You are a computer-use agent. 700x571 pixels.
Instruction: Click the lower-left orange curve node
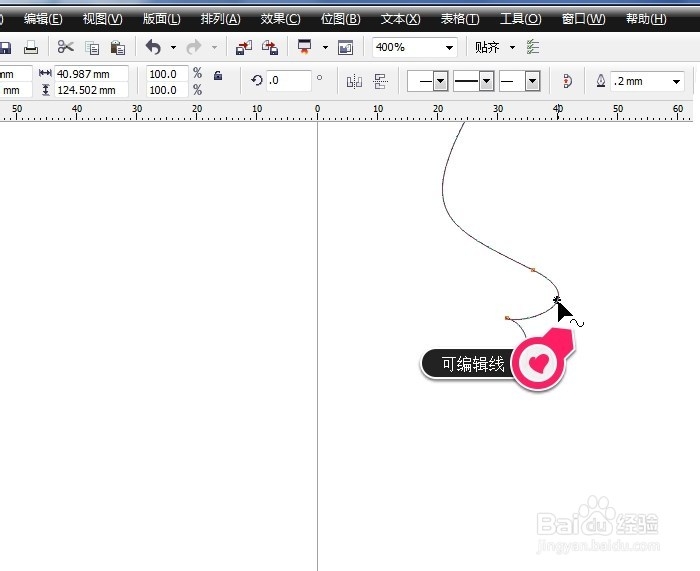coord(507,318)
